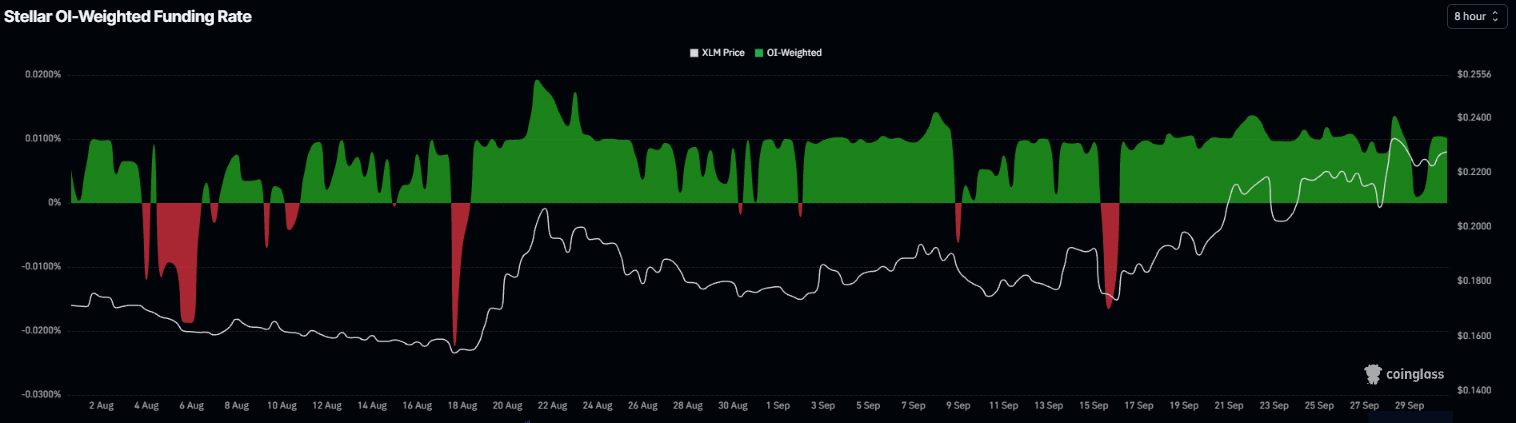Click the -0.0300% left axis label
This screenshot has height=423, width=1516.
(x=41, y=394)
